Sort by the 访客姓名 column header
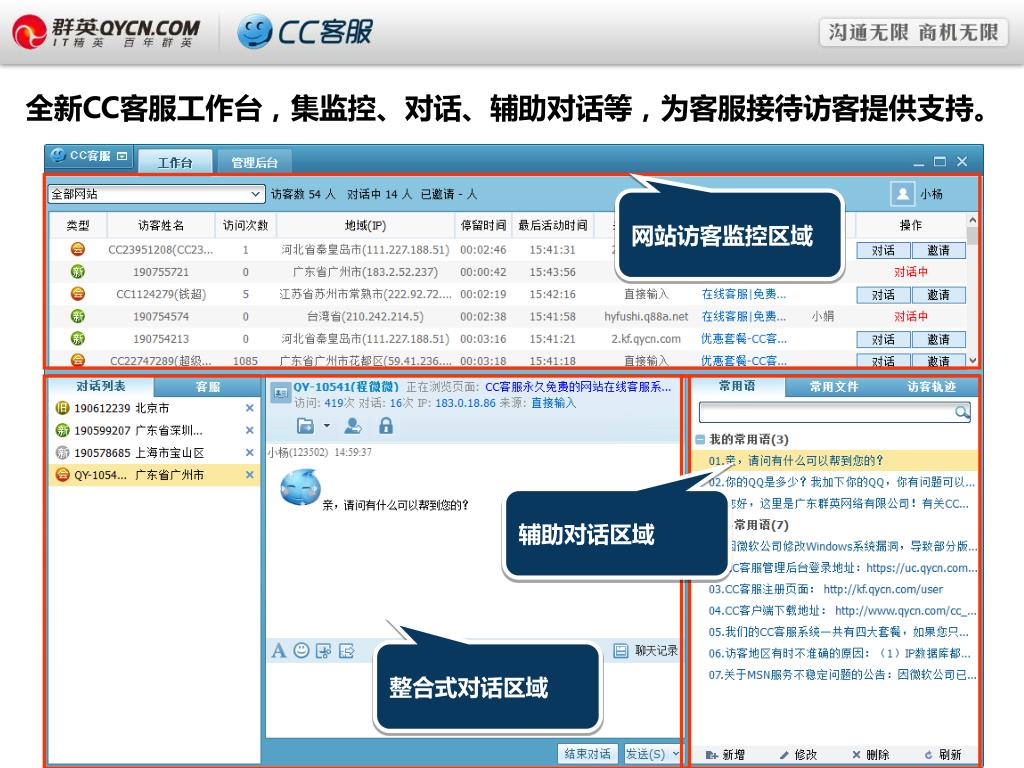This screenshot has height=768, width=1024. [161, 225]
